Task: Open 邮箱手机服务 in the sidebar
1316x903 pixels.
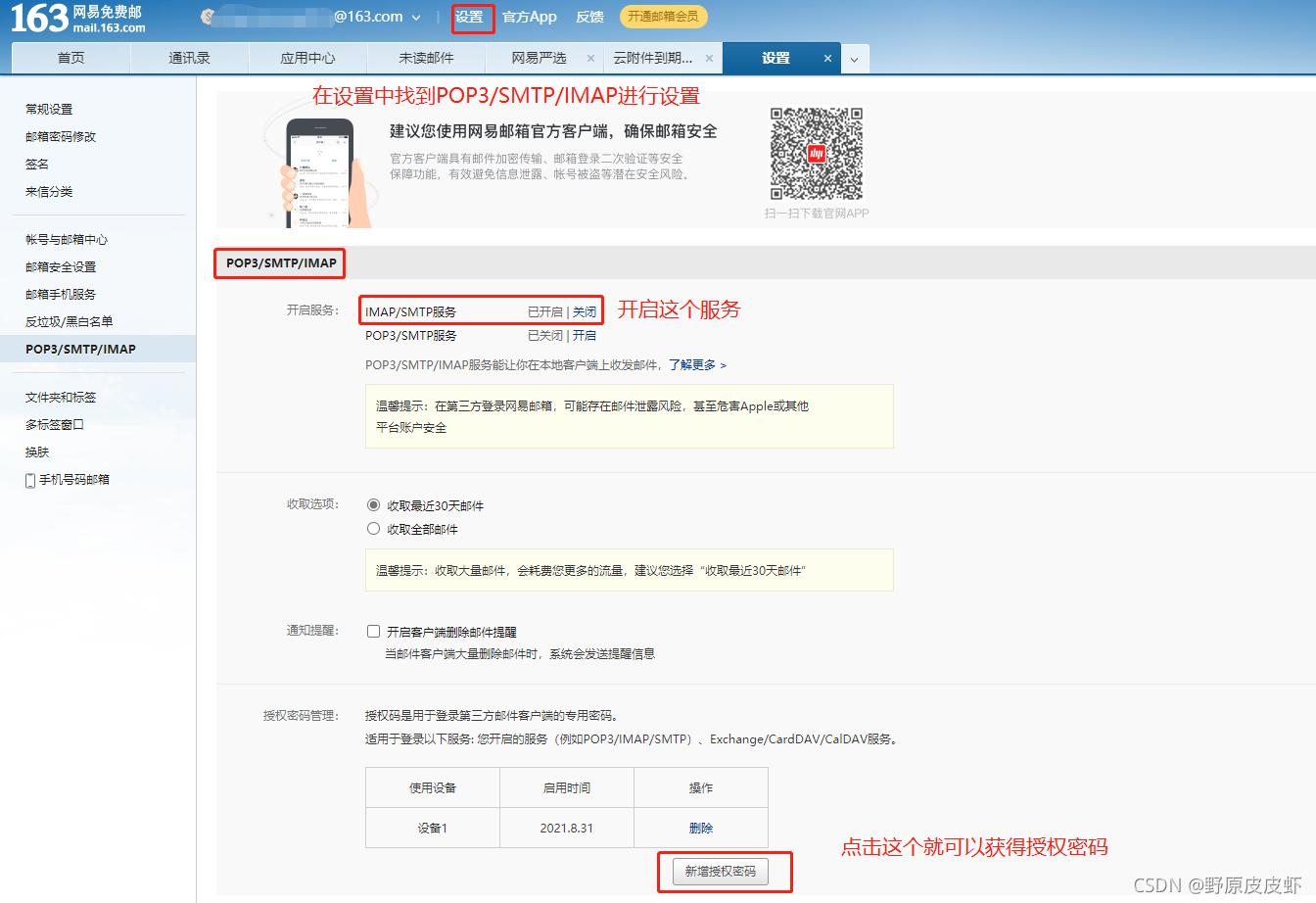Action: click(61, 295)
